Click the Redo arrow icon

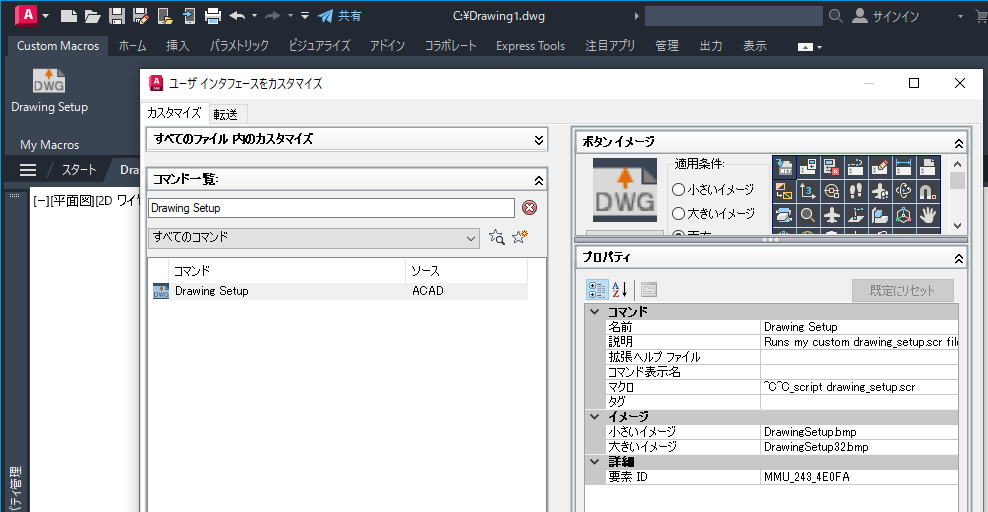pyautogui.click(x=273, y=16)
